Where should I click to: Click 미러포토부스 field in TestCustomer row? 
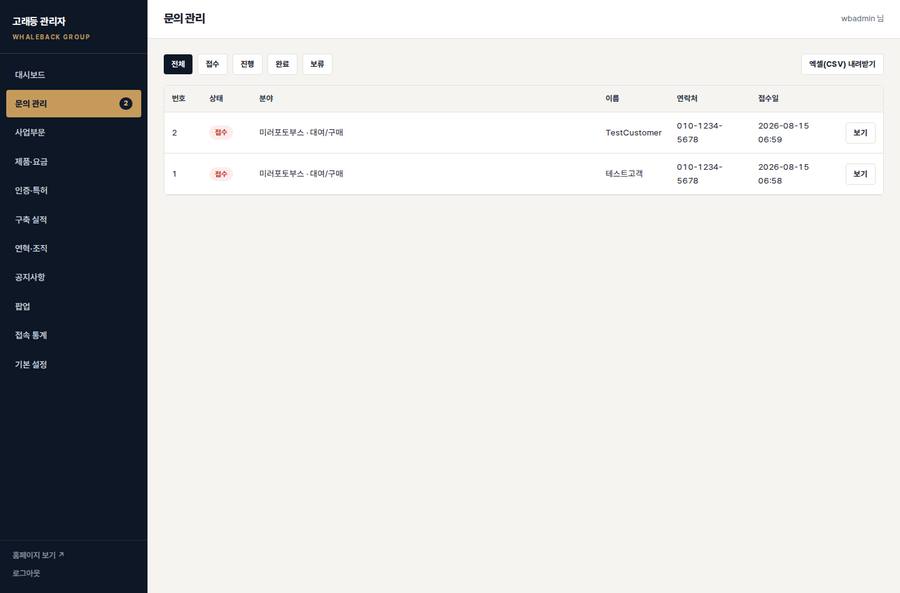(301, 133)
